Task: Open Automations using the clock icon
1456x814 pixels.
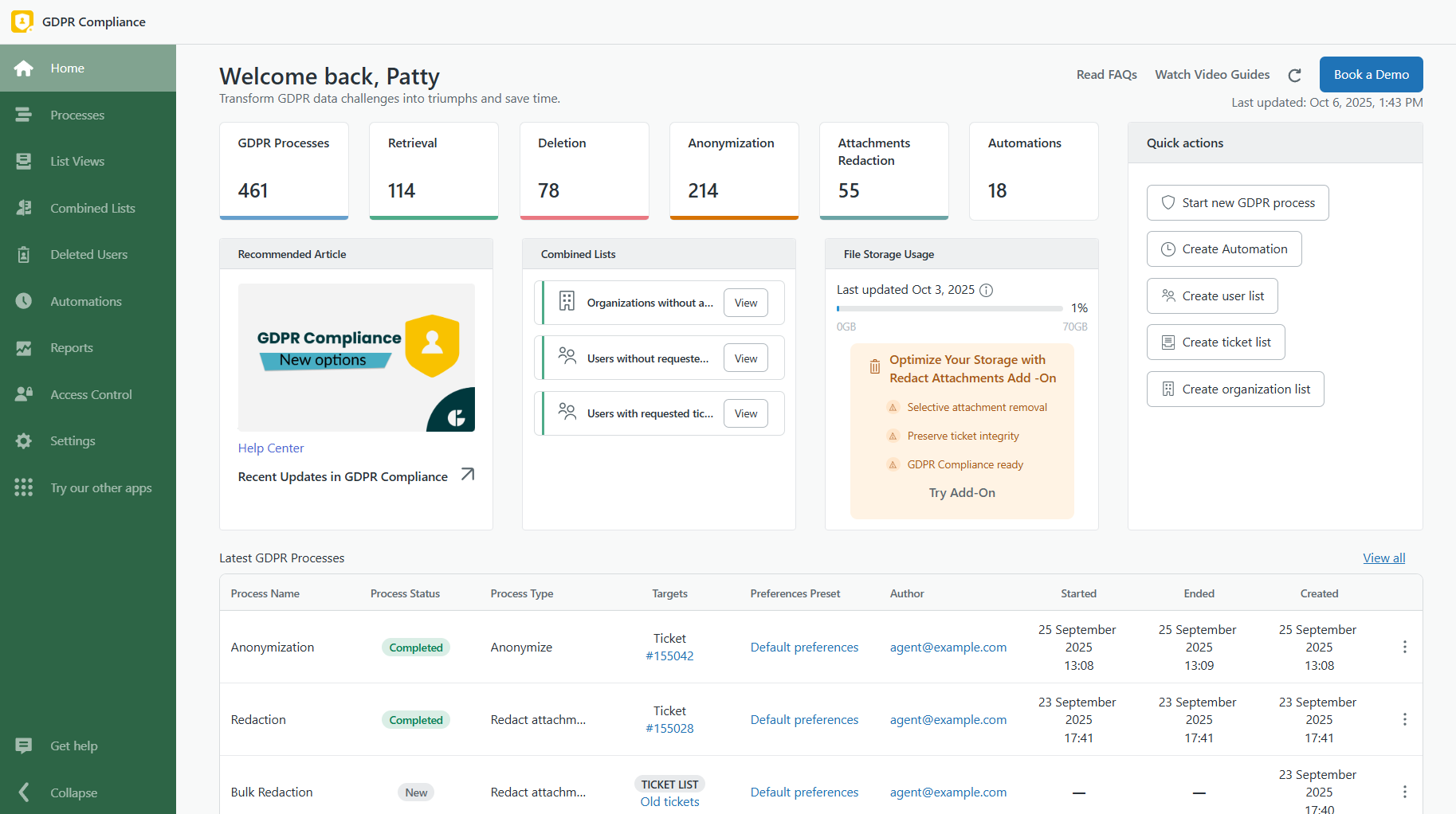Action: click(24, 301)
